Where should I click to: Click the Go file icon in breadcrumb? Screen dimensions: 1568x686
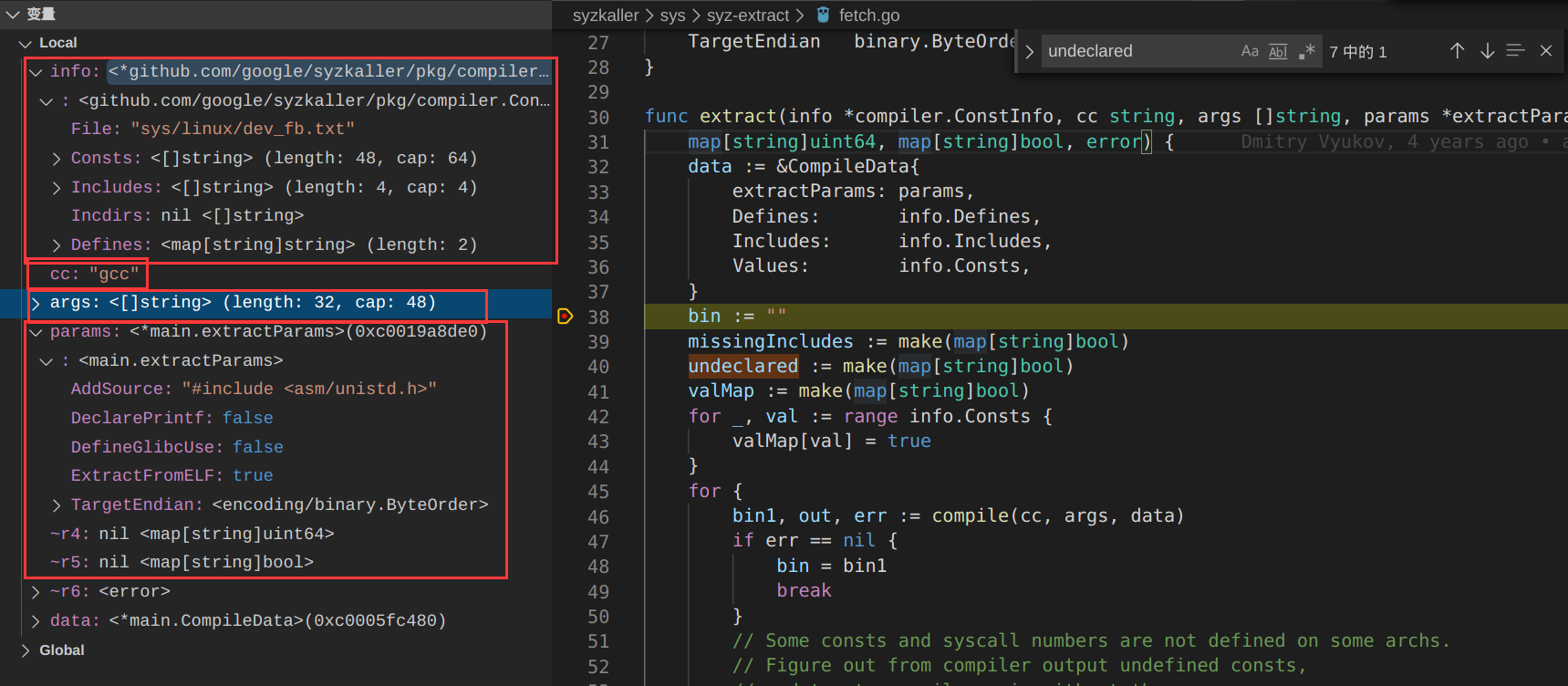tap(824, 16)
